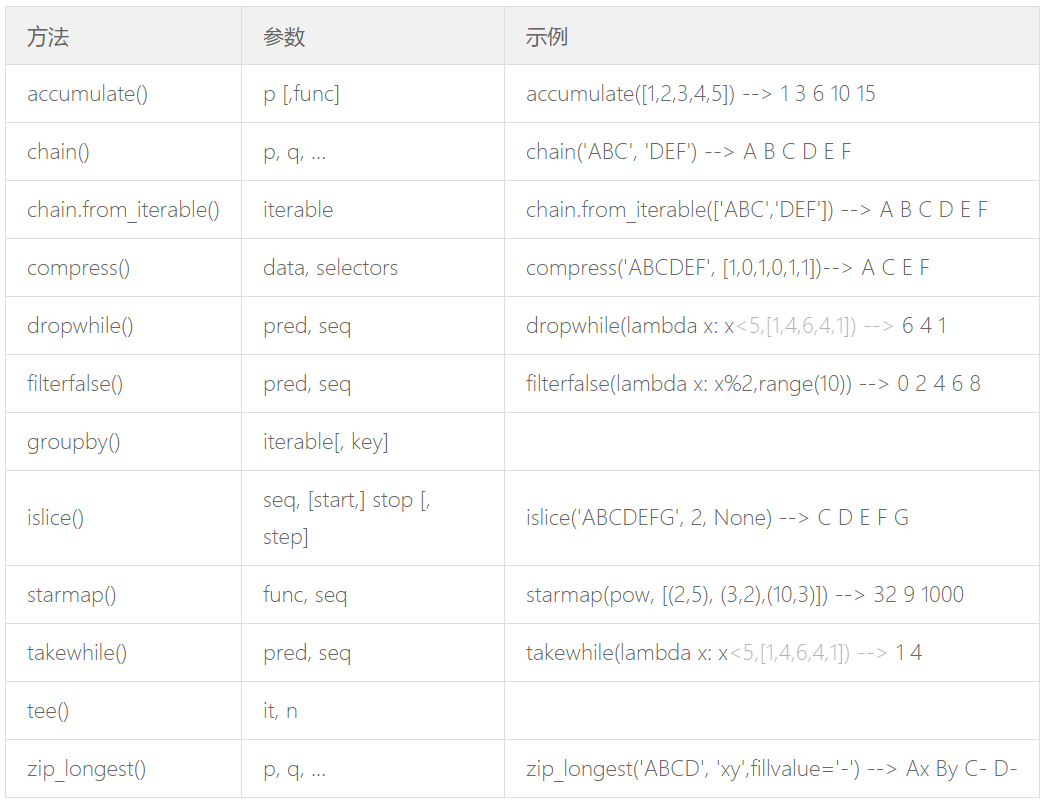Click the 示例 column header

(547, 37)
